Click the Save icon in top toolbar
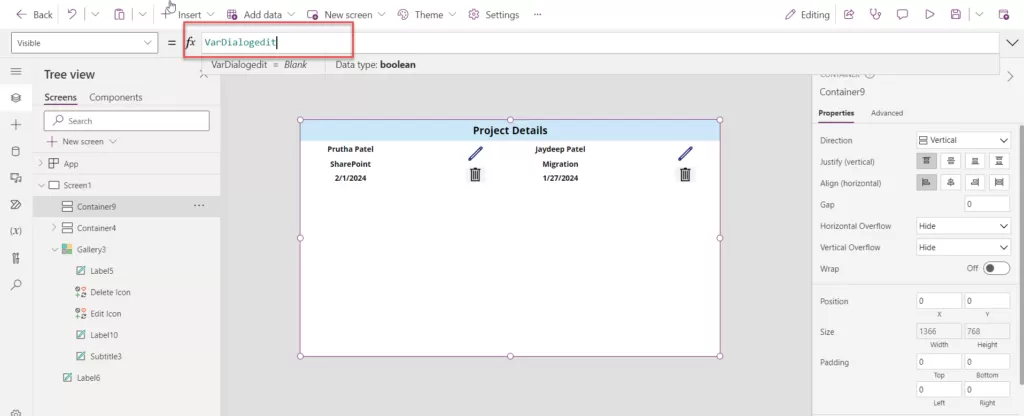The width and height of the screenshot is (1024, 416). click(x=956, y=15)
